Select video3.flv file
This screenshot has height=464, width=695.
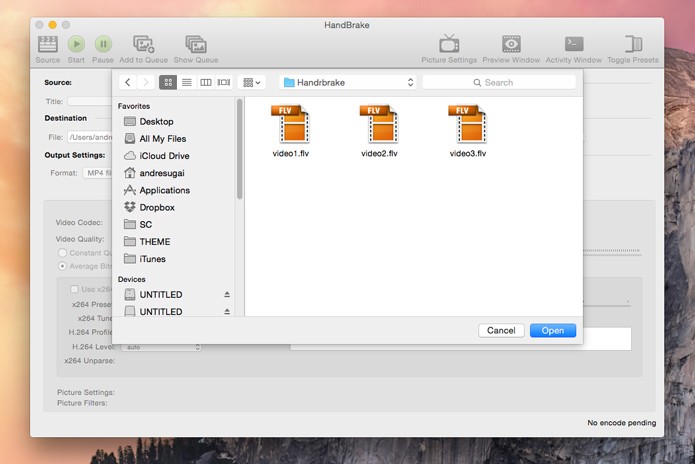click(x=468, y=131)
